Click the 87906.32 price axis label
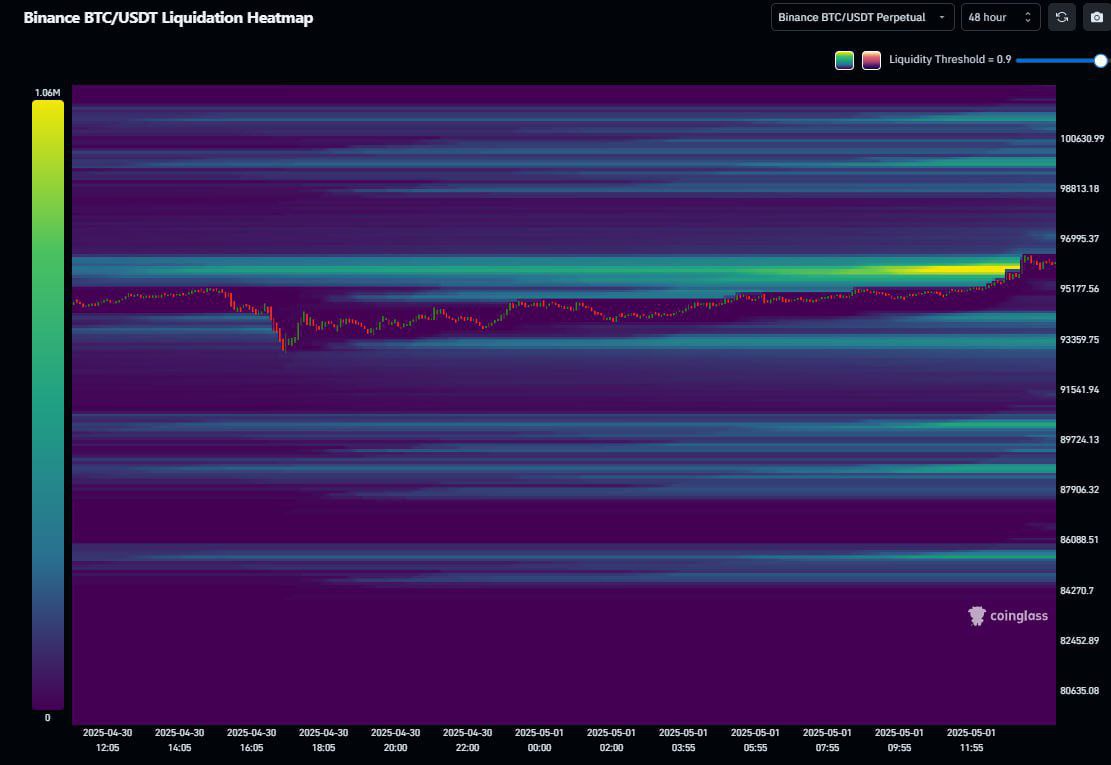Screen dimensions: 1111x765 [1079, 490]
